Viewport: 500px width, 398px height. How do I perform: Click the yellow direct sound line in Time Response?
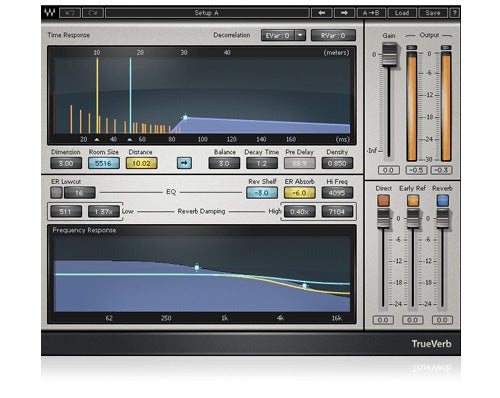97,95
